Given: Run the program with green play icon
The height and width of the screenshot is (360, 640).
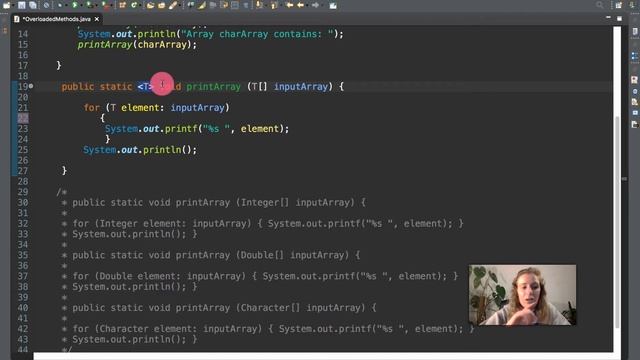Looking at the screenshot, I should 75,5.
